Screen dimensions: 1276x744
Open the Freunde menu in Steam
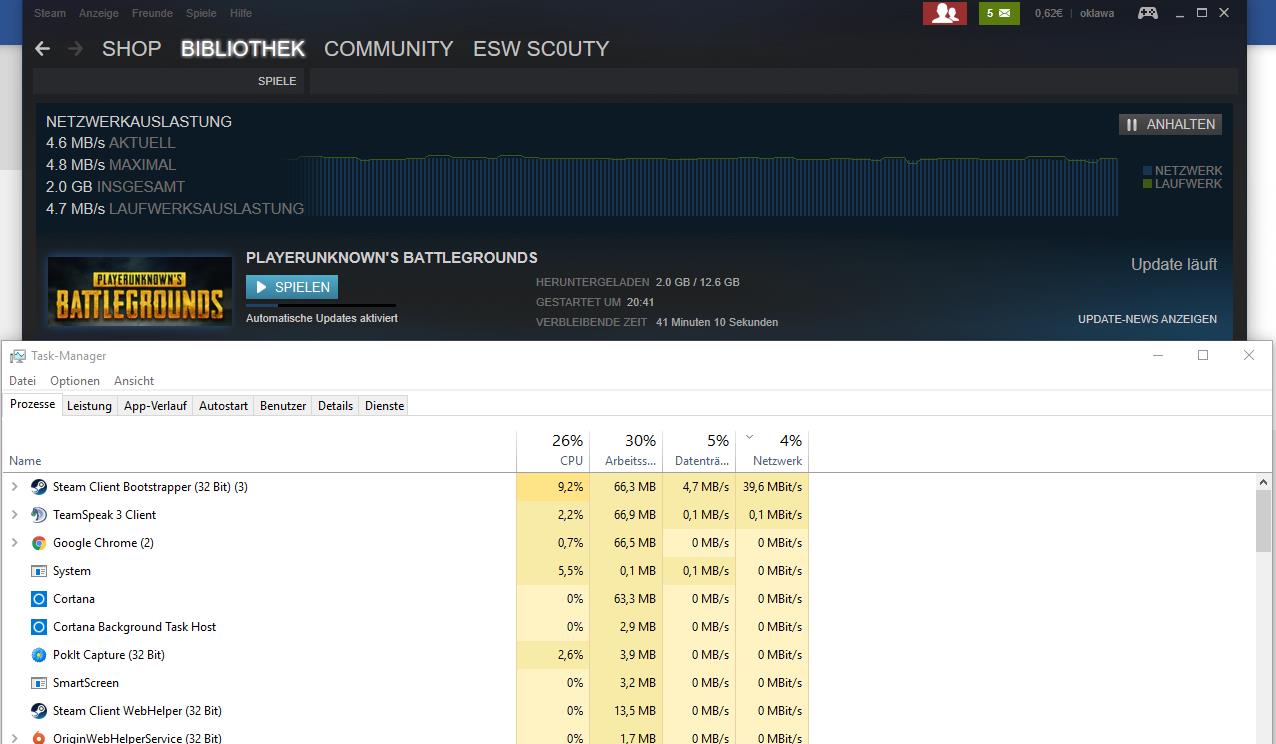pos(152,13)
